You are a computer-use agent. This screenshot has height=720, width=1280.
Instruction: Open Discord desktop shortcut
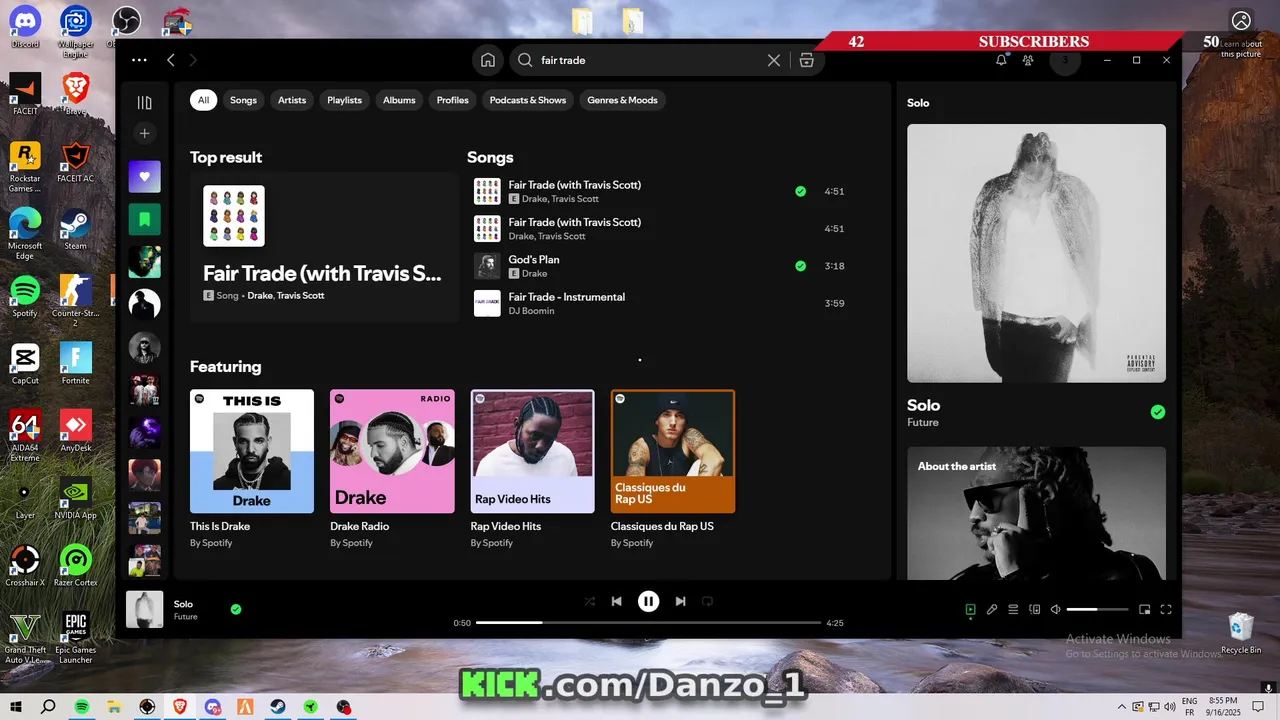(25, 27)
